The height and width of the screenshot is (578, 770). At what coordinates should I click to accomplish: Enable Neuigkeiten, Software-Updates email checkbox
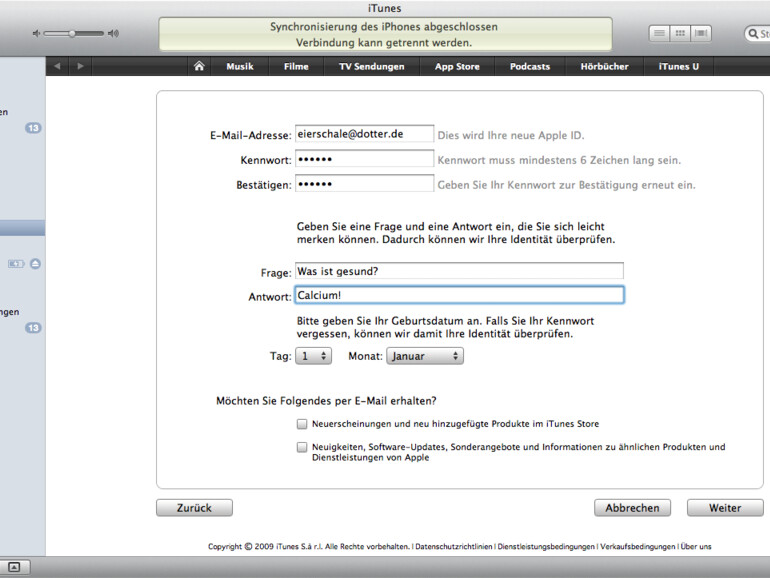click(302, 447)
